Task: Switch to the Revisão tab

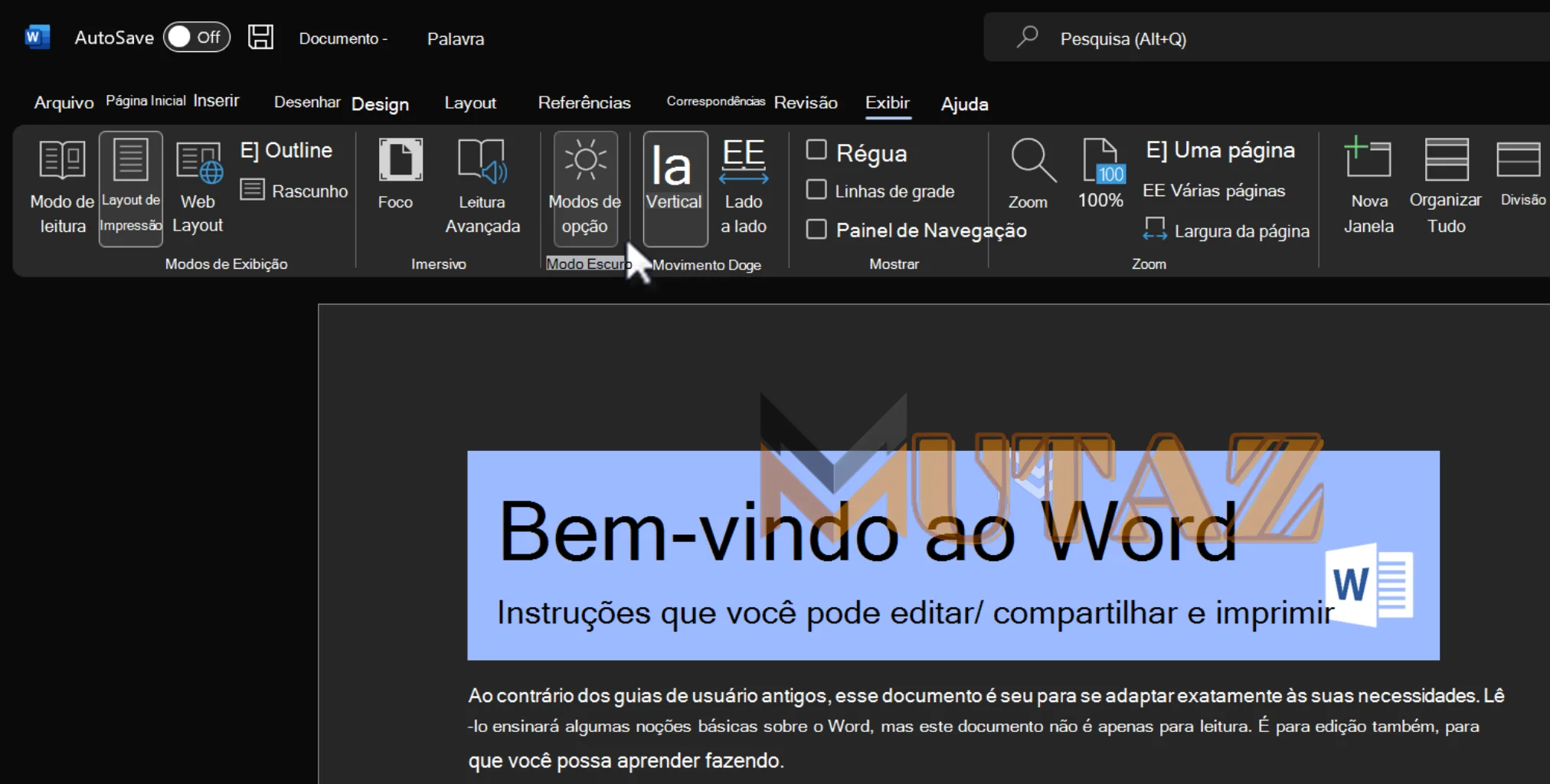Action: click(x=806, y=103)
